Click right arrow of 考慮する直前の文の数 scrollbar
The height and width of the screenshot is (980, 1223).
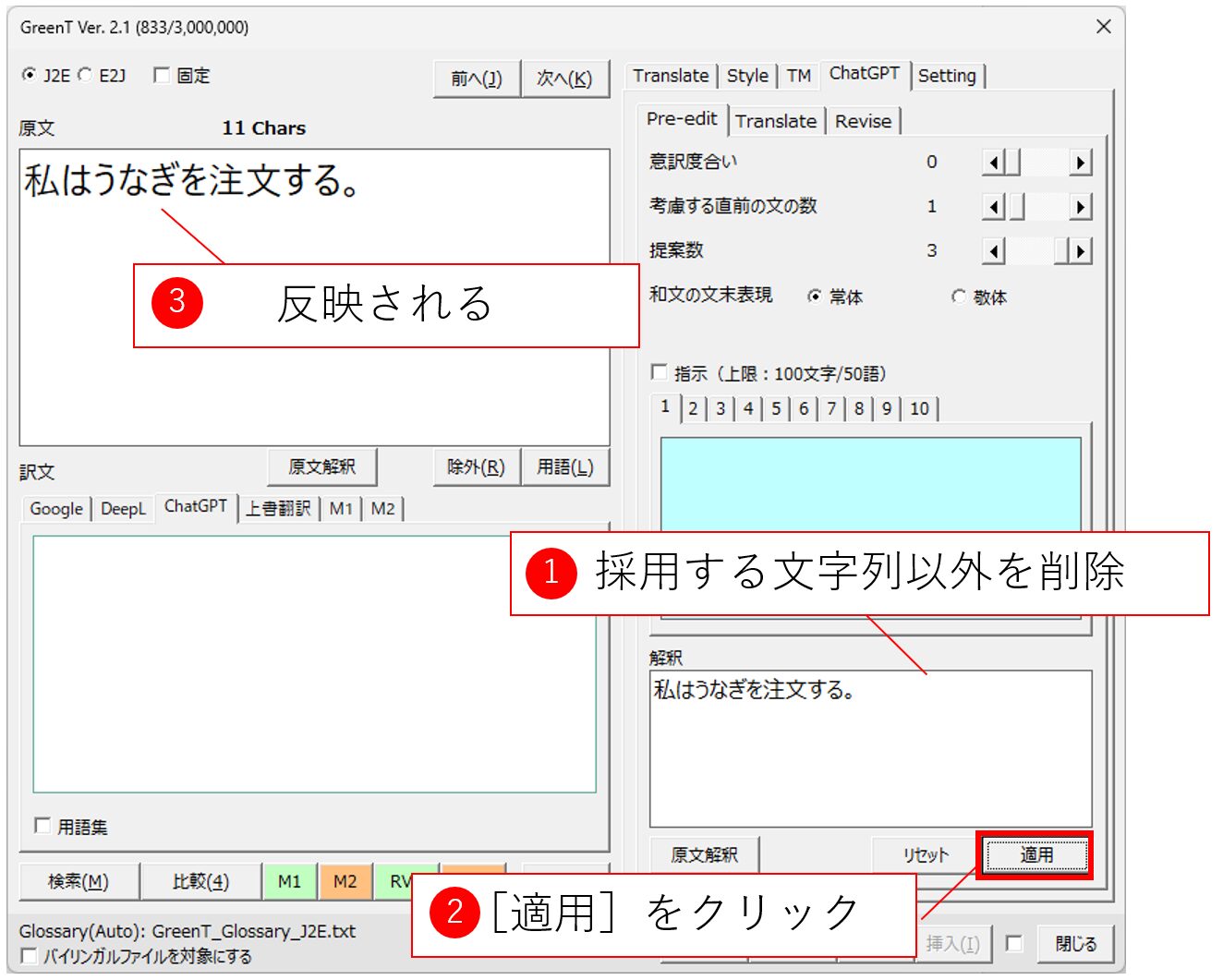(1080, 207)
